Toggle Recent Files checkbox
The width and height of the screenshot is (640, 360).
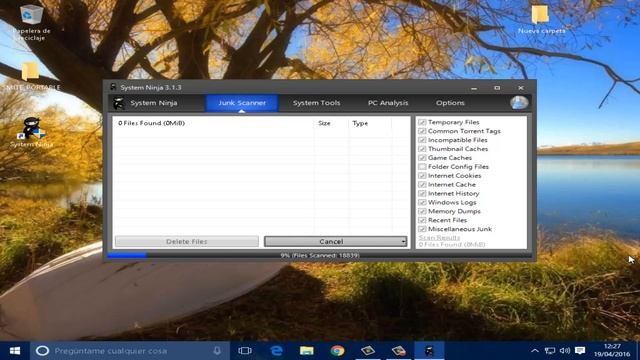pyautogui.click(x=422, y=220)
